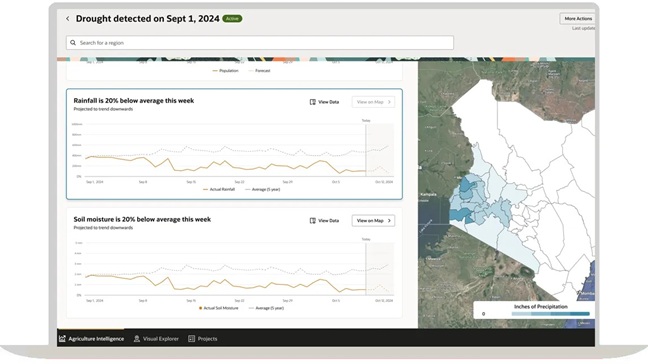Click the Inches of Precipitation legend title

pos(541,307)
